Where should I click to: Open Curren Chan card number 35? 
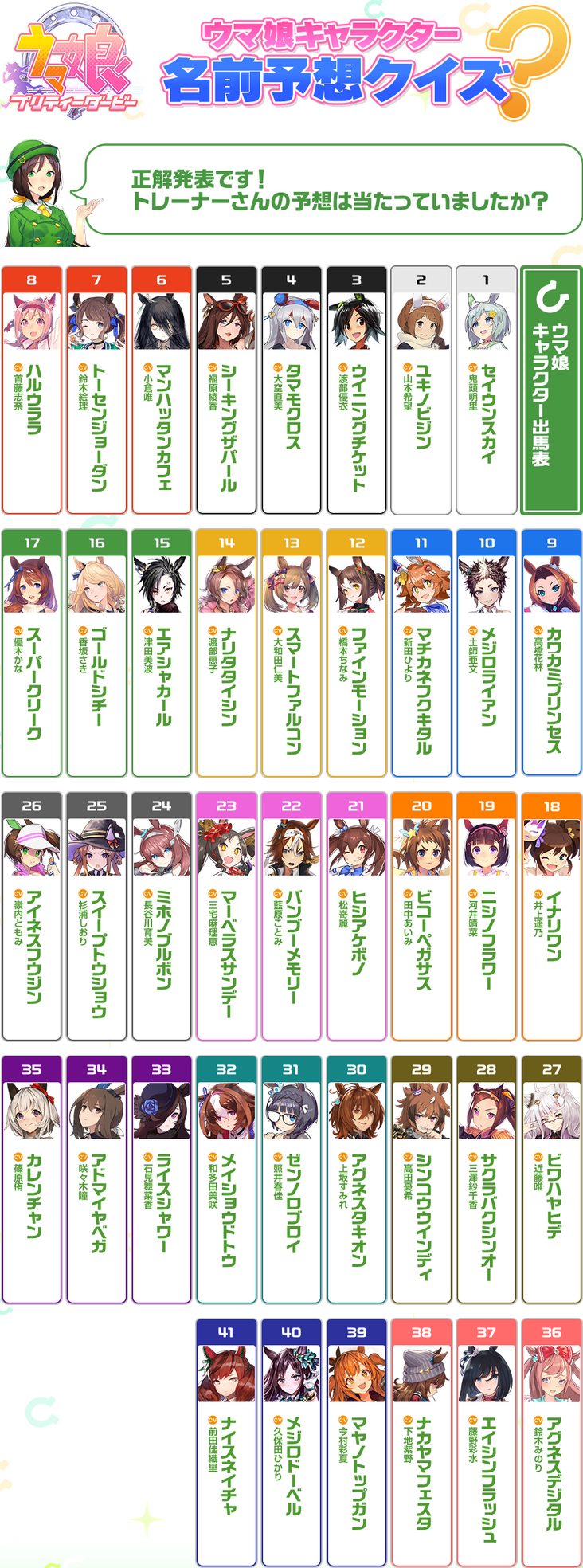[32, 1180]
